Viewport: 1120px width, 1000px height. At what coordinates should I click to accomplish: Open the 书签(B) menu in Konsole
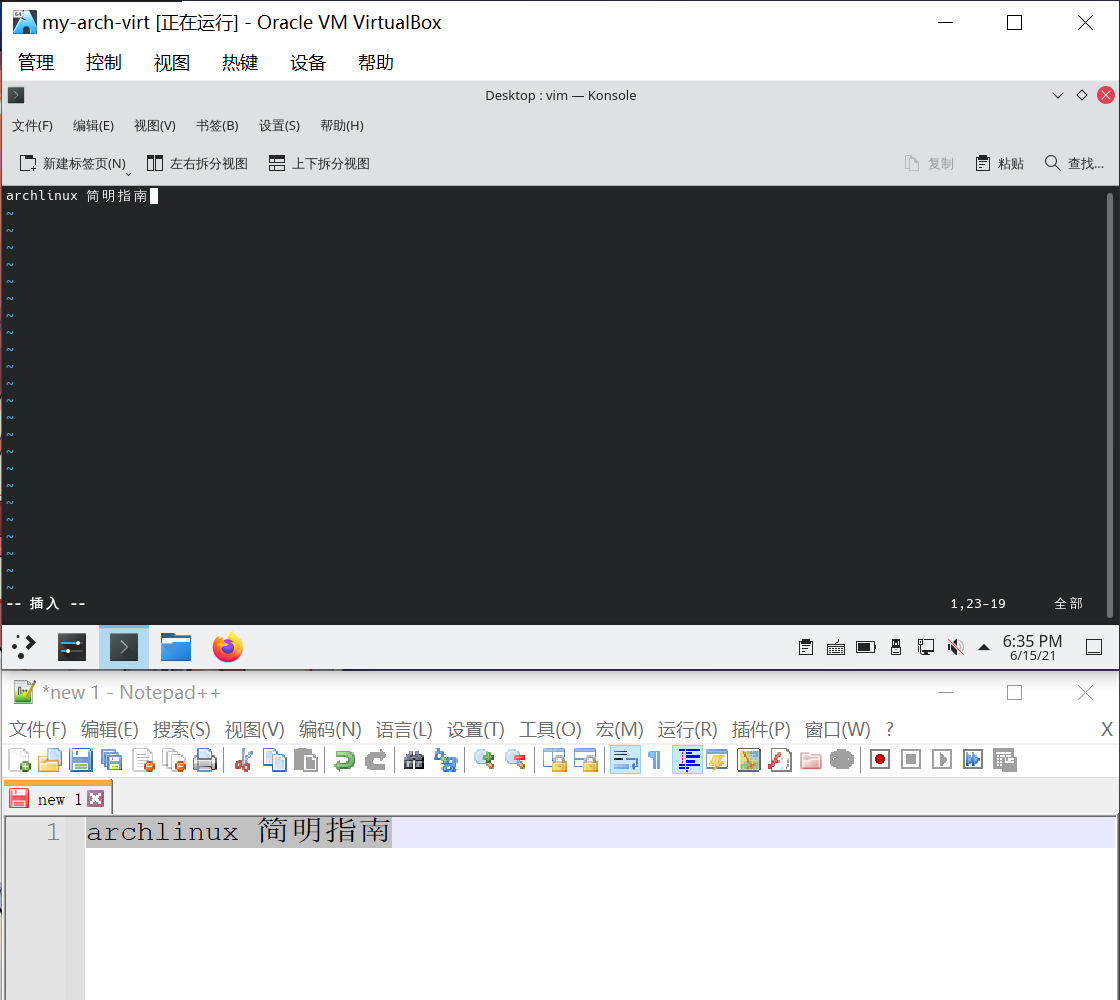tap(217, 126)
